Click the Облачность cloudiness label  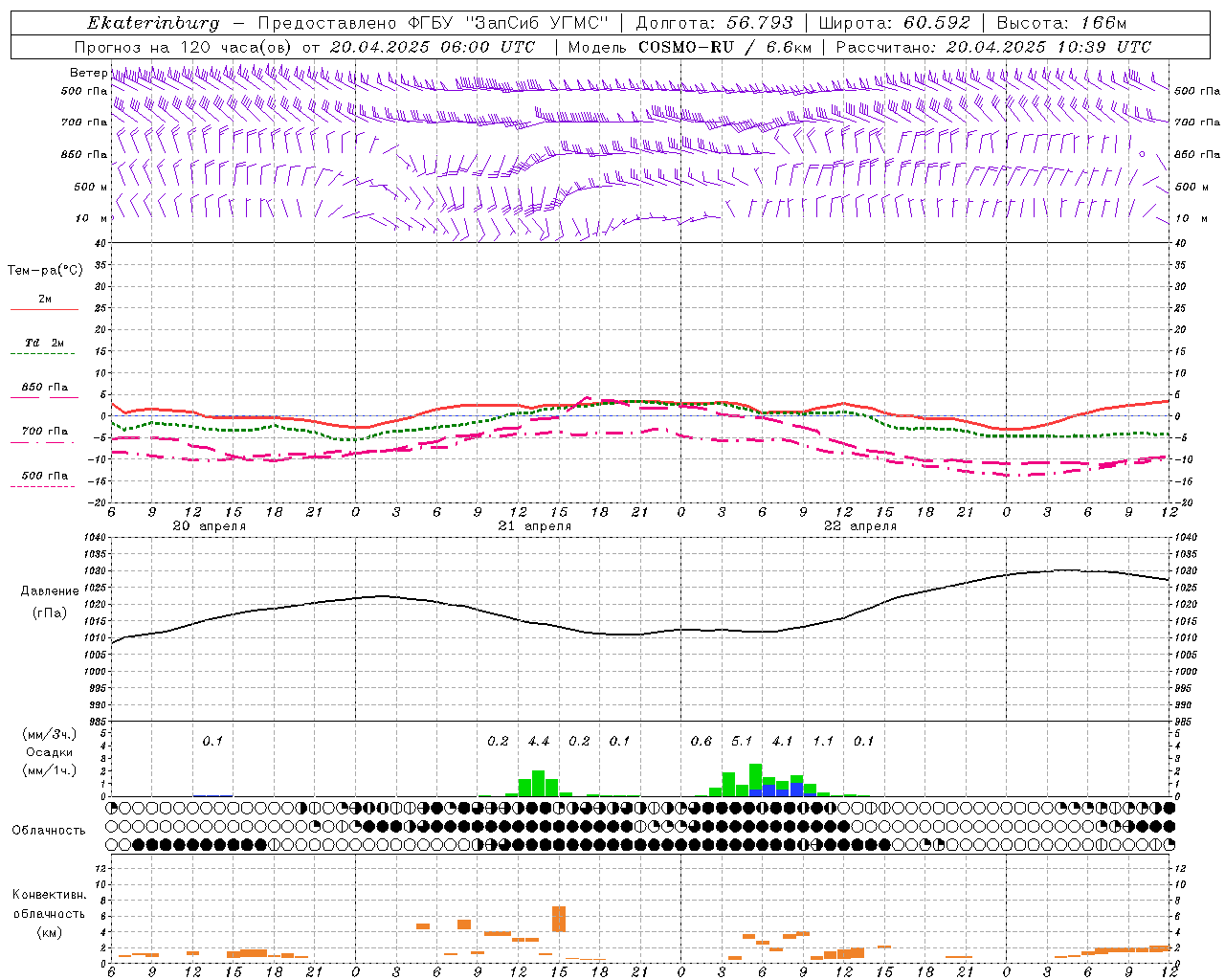click(49, 831)
